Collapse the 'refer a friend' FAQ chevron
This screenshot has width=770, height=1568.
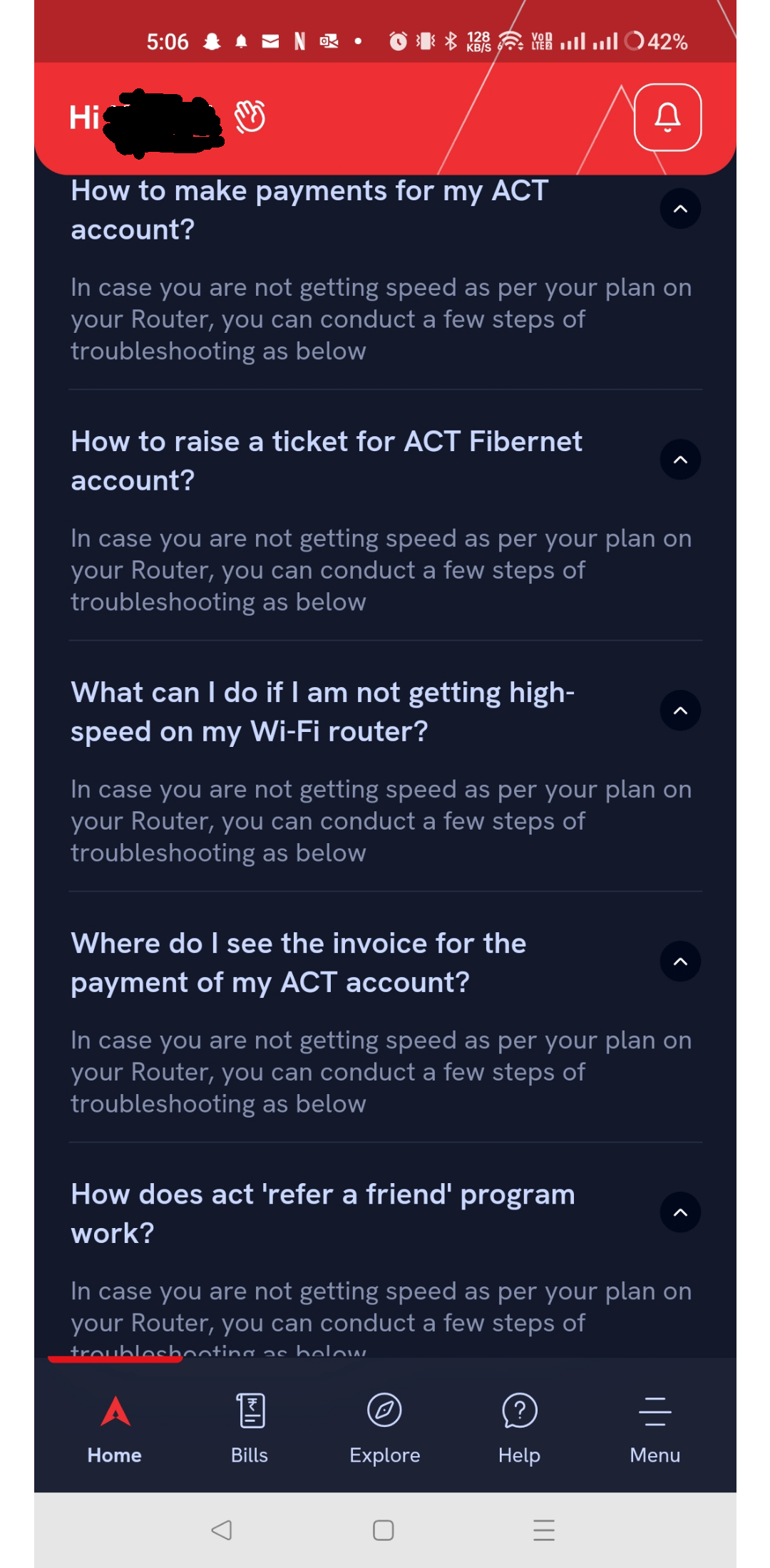[x=680, y=1212]
